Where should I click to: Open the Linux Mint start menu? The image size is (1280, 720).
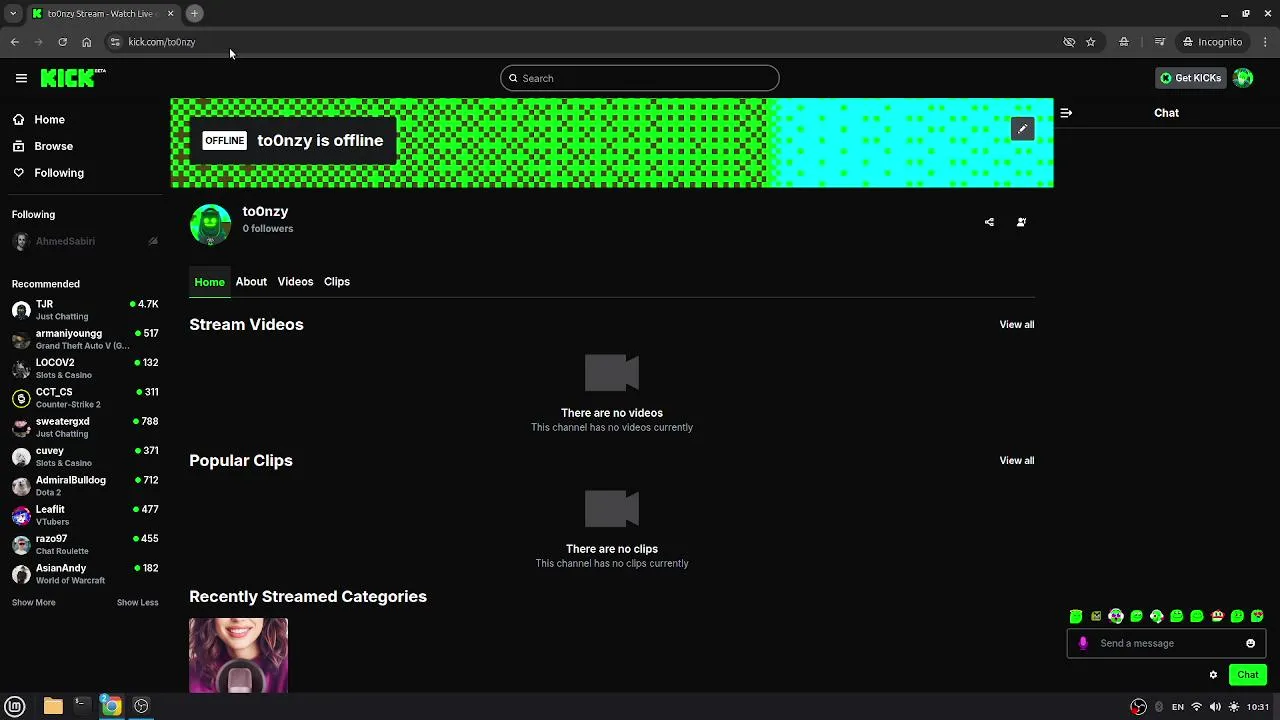pyautogui.click(x=17, y=706)
